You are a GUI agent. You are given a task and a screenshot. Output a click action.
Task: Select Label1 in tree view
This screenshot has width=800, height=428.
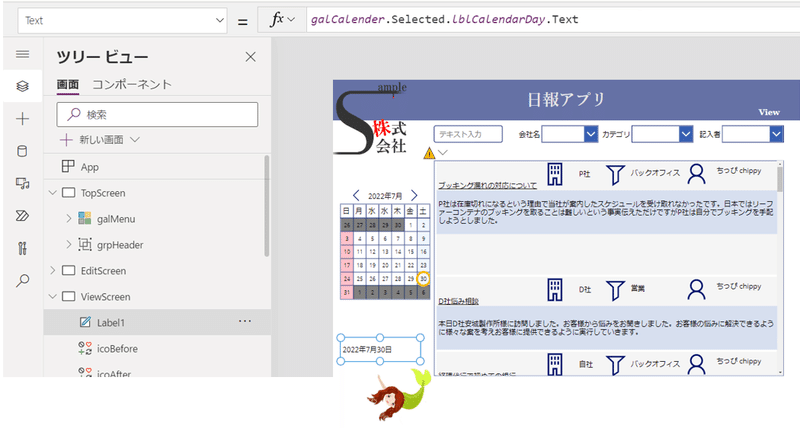click(x=111, y=322)
